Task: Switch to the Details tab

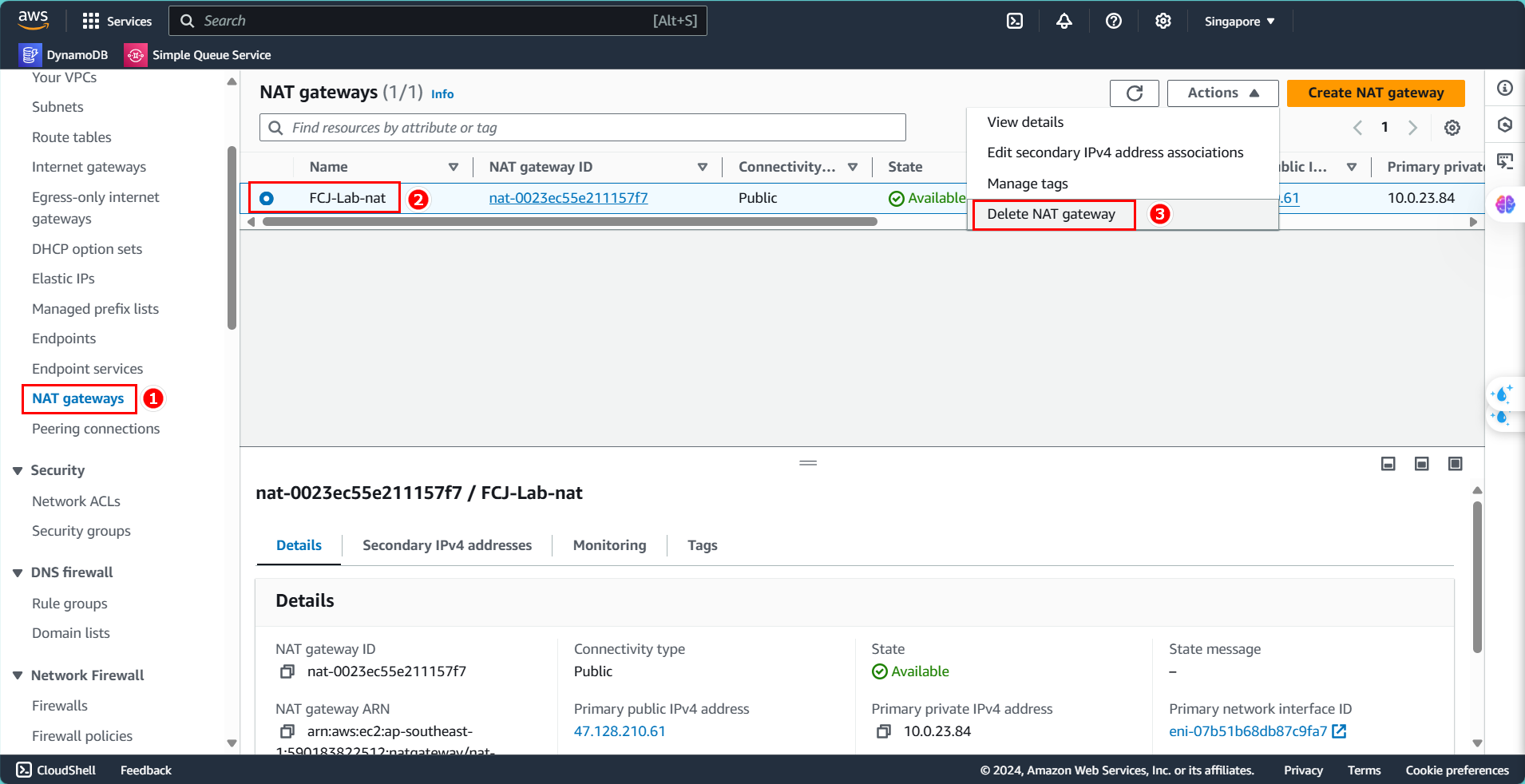Action: coord(299,545)
